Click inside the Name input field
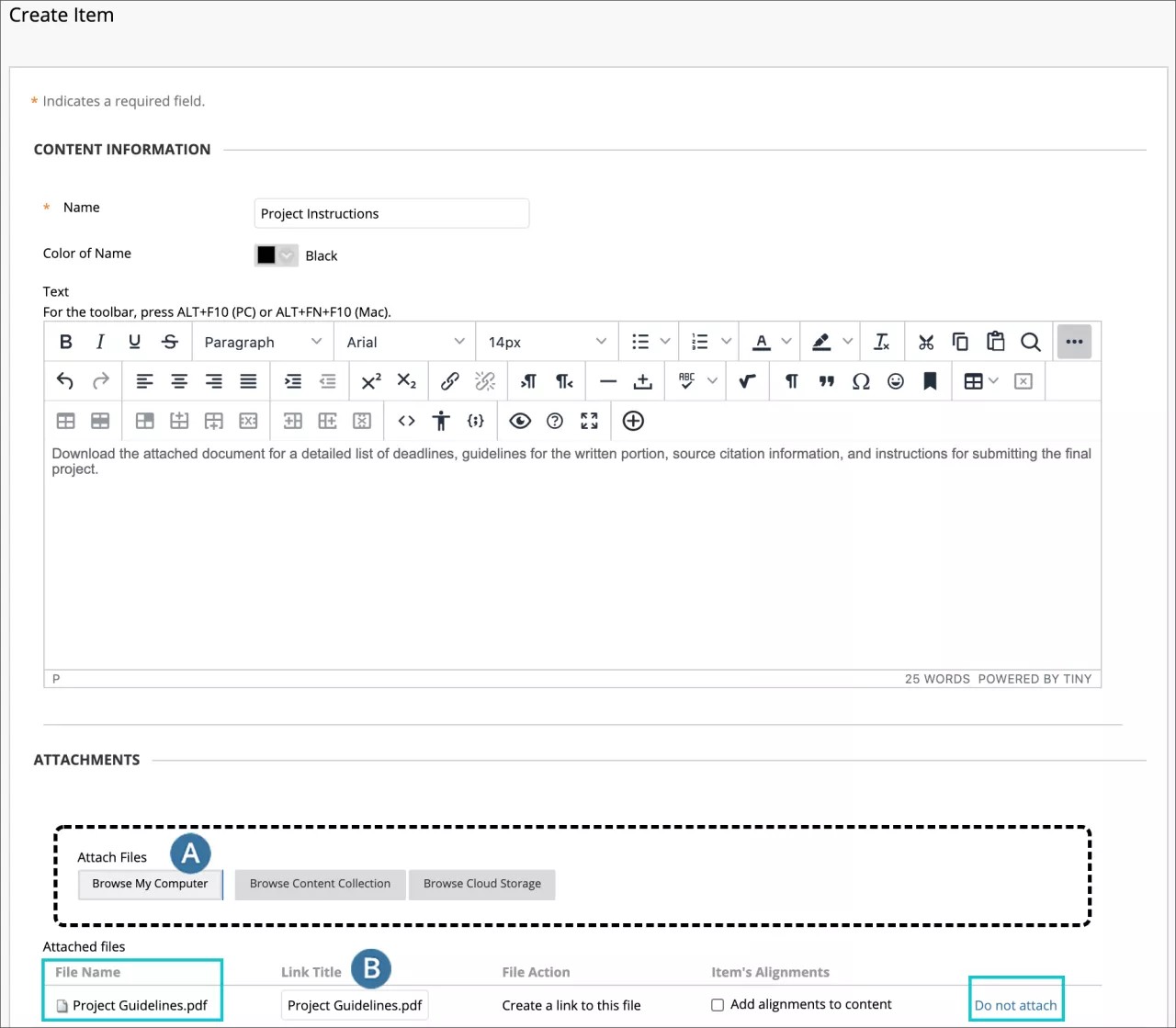The width and height of the screenshot is (1176, 1028). [x=391, y=213]
